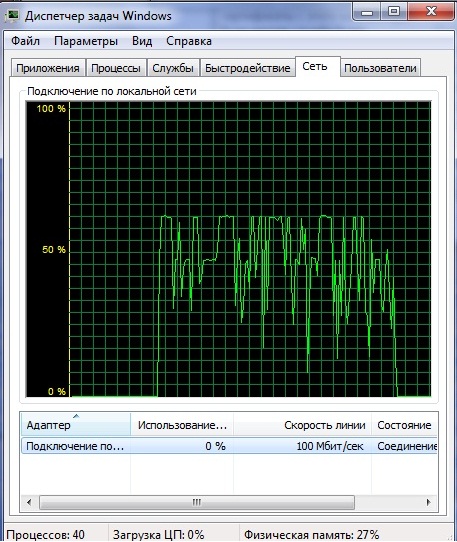This screenshot has width=457, height=542.
Task: Click the Процессов: 40 status bar entry
Action: click(x=45, y=534)
